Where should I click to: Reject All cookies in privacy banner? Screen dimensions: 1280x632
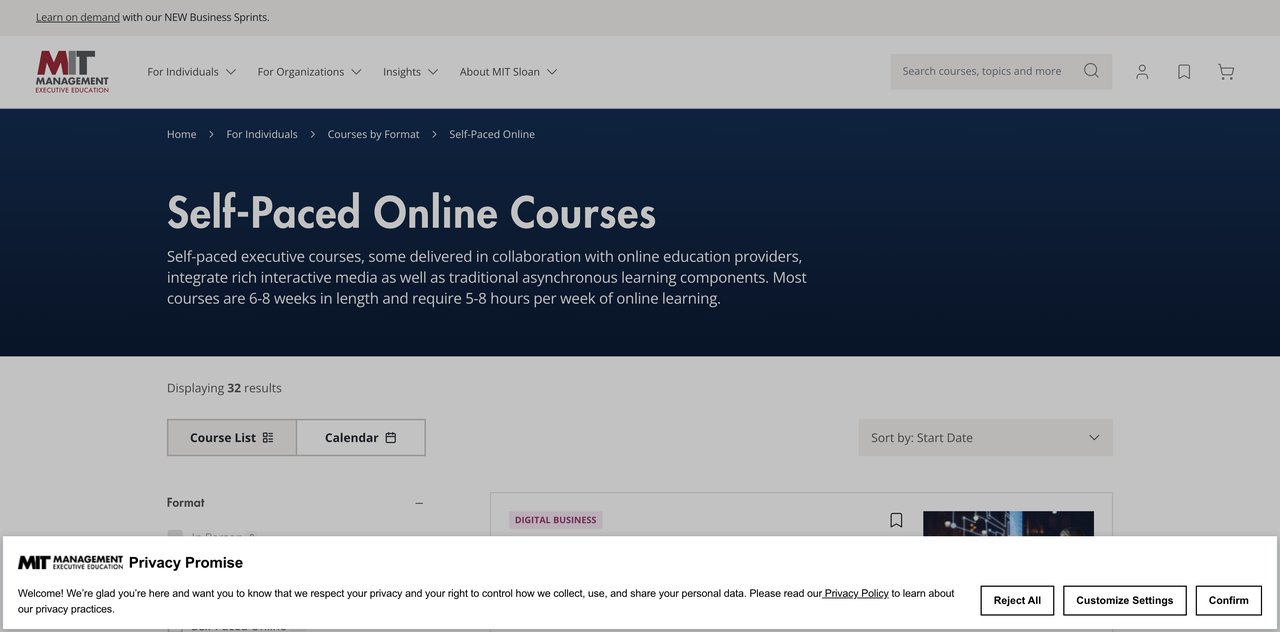[x=1017, y=600]
